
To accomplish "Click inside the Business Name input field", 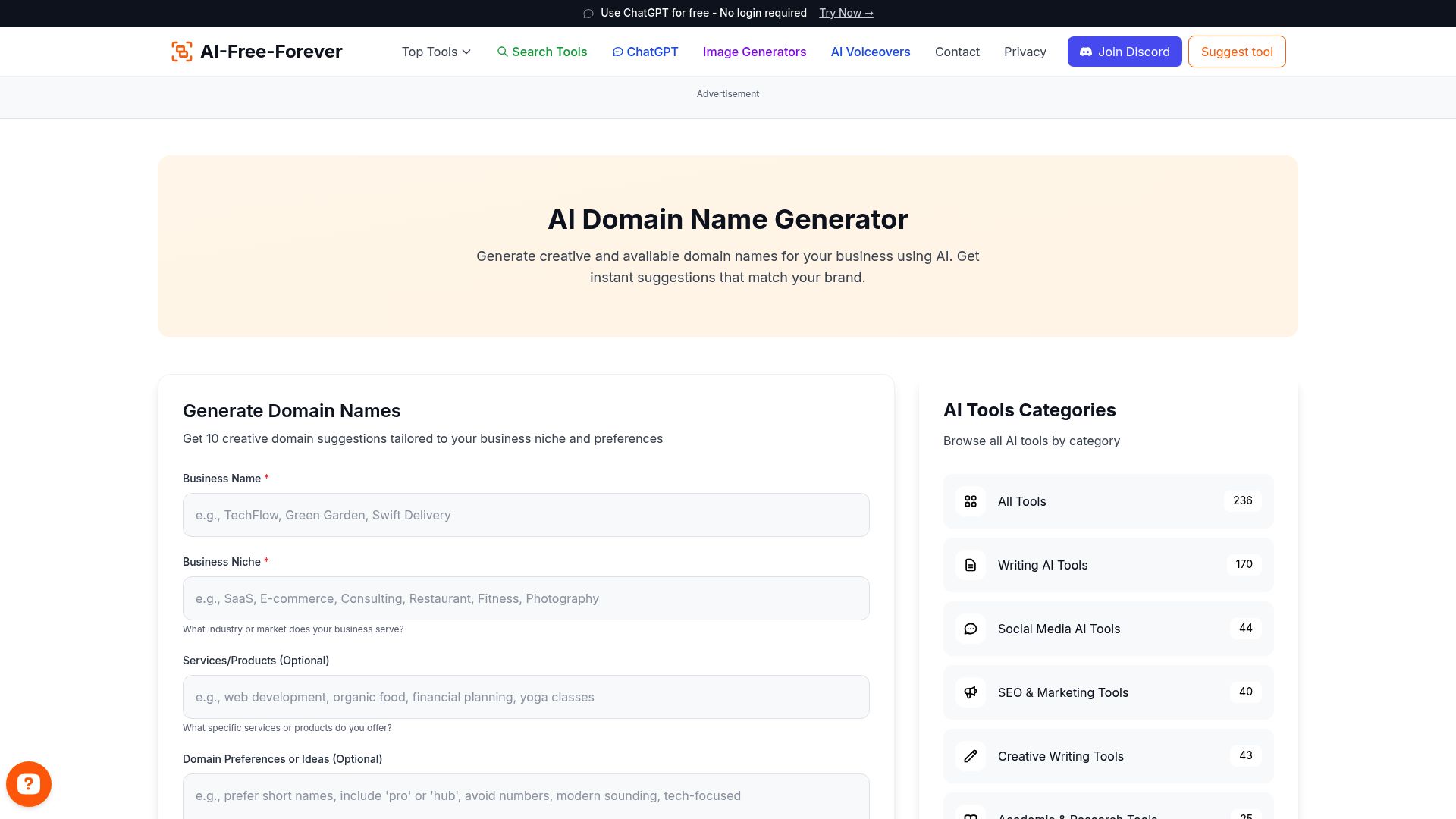I will 526,515.
